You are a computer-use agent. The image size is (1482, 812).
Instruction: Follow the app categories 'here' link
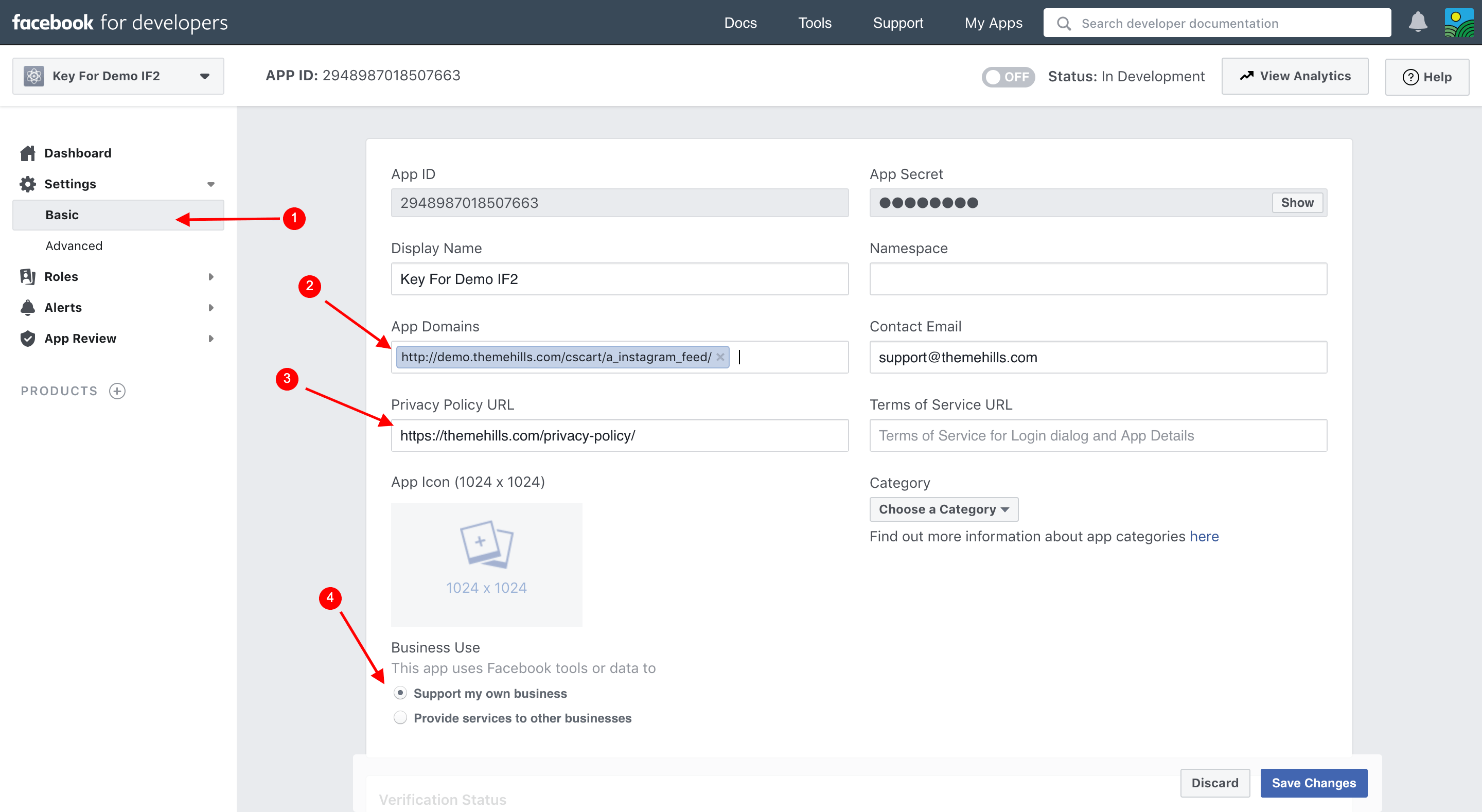point(1204,536)
